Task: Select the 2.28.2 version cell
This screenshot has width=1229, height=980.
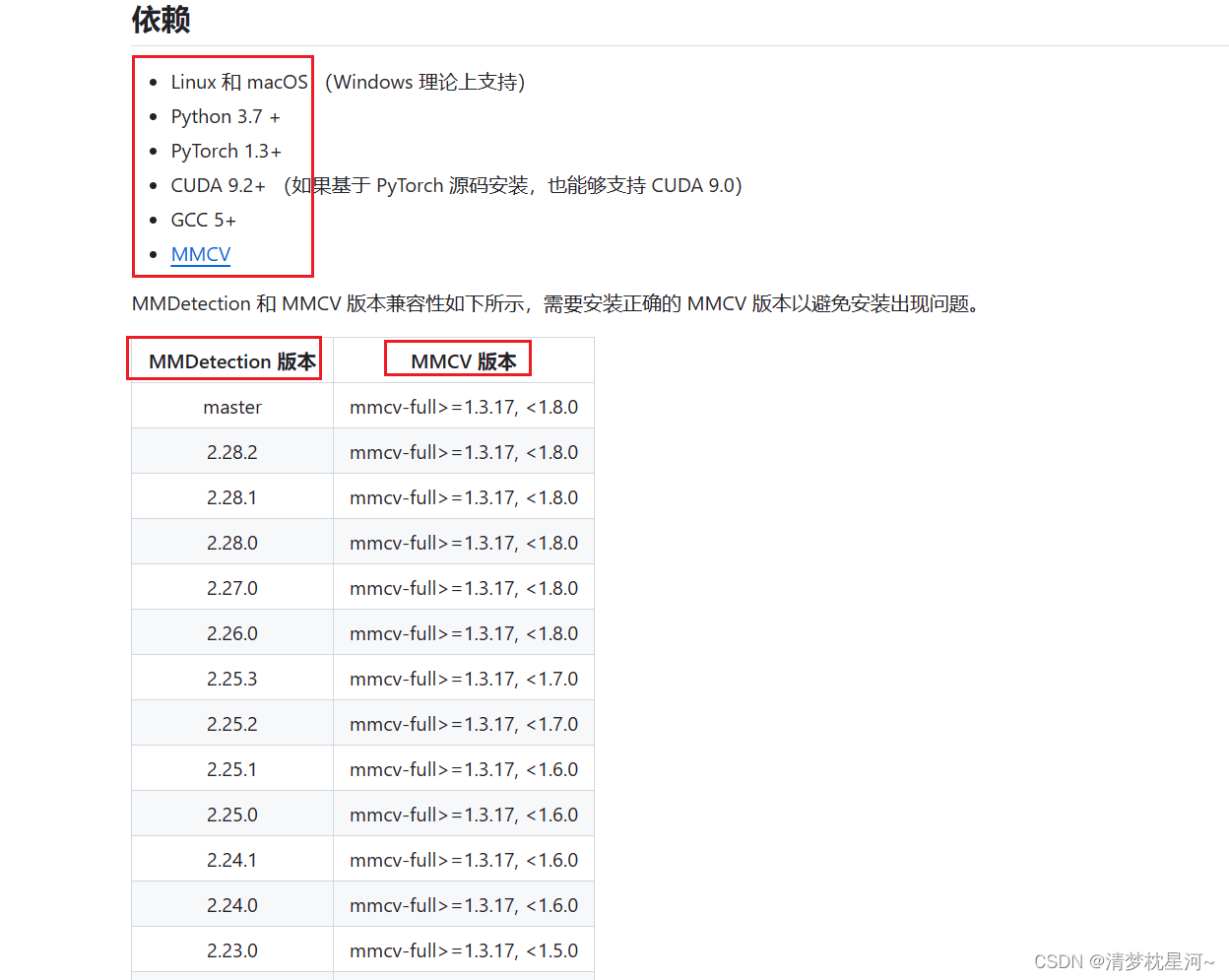Action: tap(232, 452)
